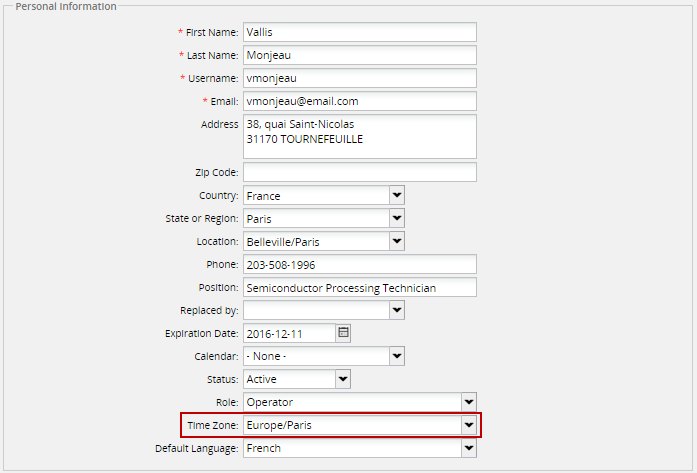Expand the Location dropdown showing Belleville/Paris
Viewport: 697px width, 473px height.
396,241
